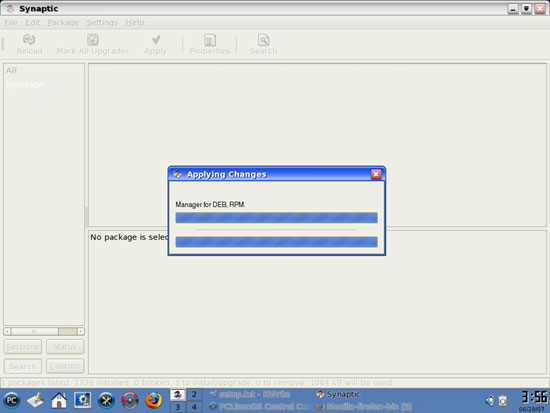Image resolution: width=550 pixels, height=413 pixels.
Task: Click the Mark All Upgrades icon
Action: (93, 39)
